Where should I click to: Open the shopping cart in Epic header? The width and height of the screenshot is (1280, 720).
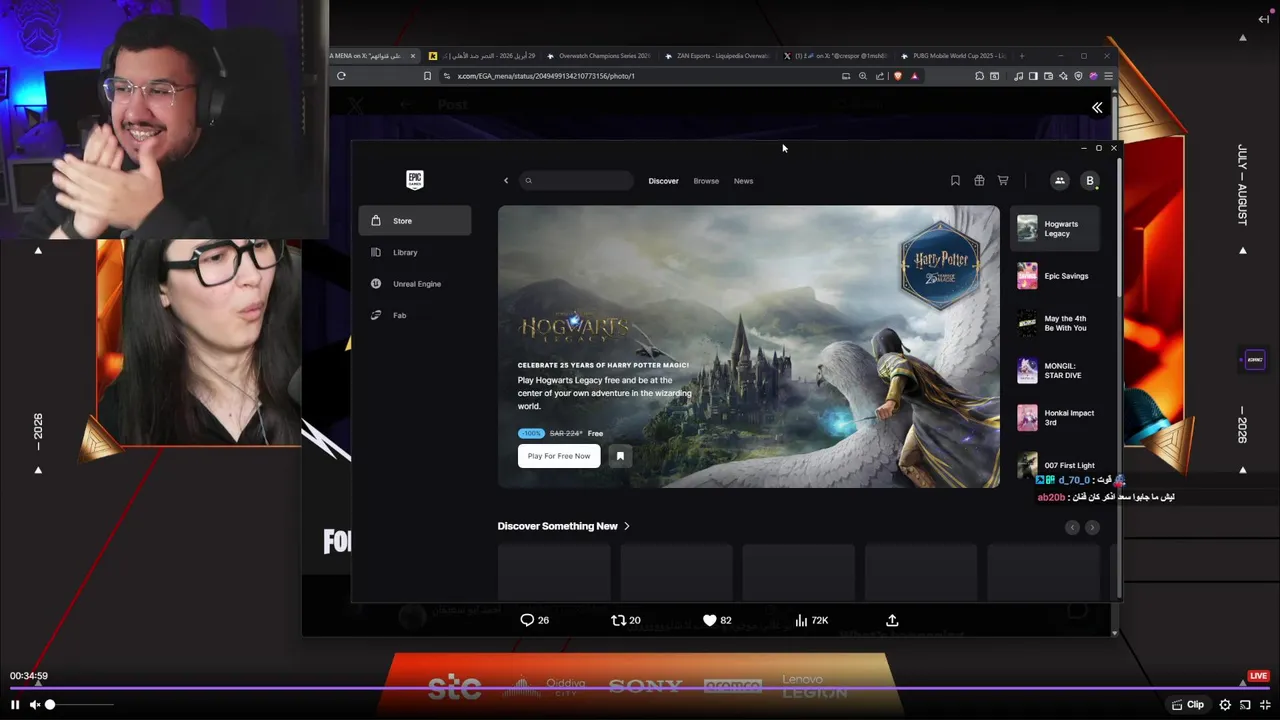coord(1003,181)
